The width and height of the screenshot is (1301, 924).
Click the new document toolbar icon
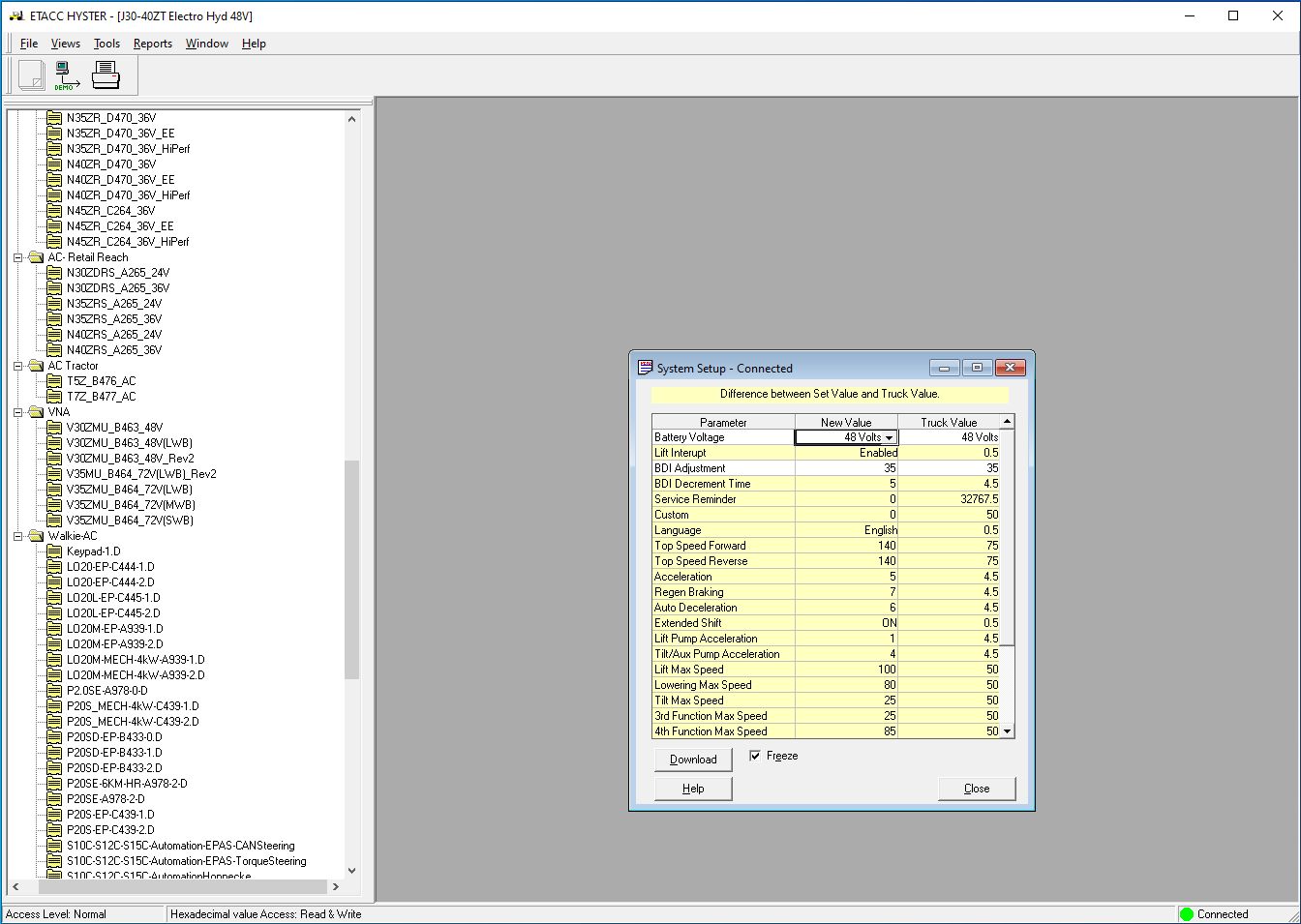31,75
